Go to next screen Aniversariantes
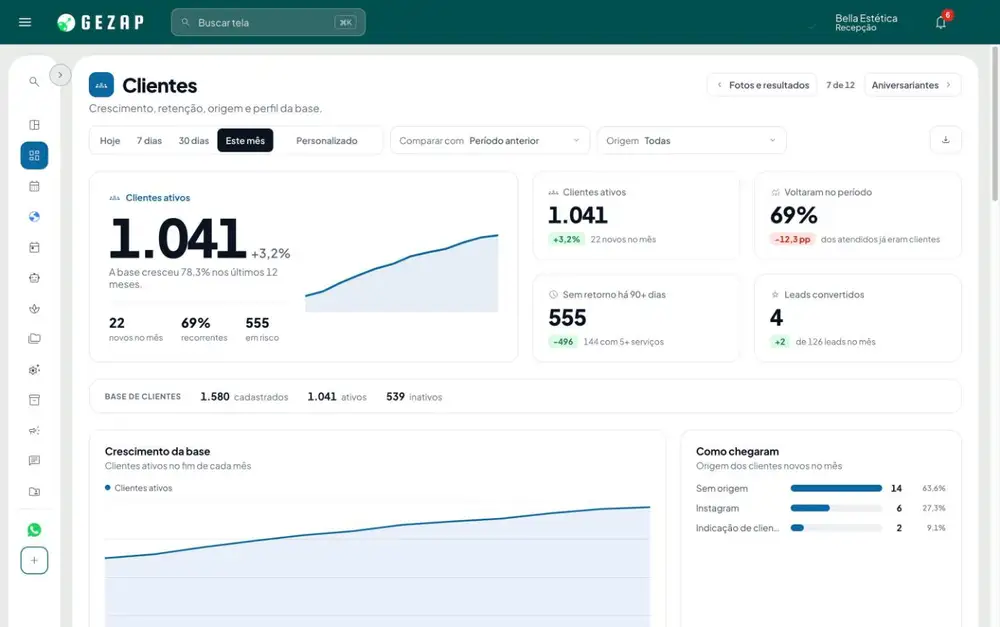The width and height of the screenshot is (1000, 627). coord(912,85)
